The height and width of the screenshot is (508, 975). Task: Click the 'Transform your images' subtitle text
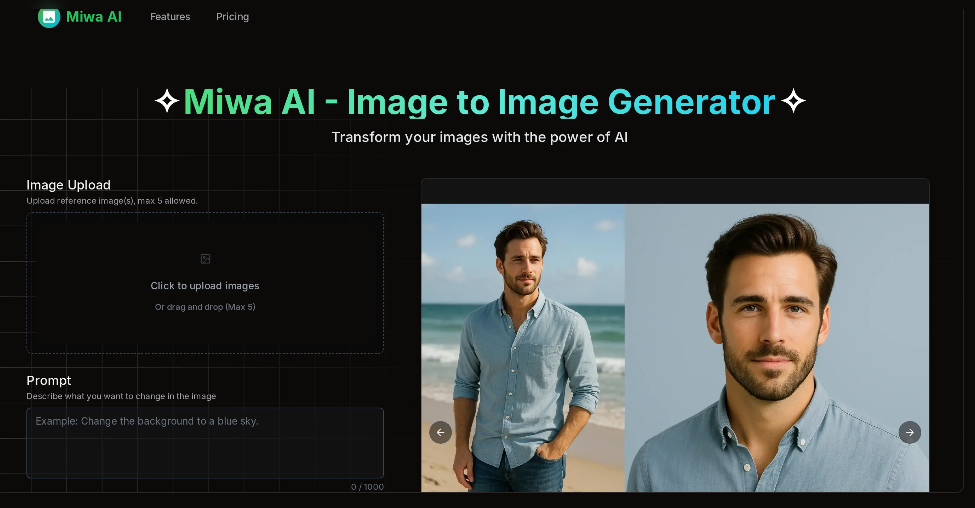(x=479, y=137)
